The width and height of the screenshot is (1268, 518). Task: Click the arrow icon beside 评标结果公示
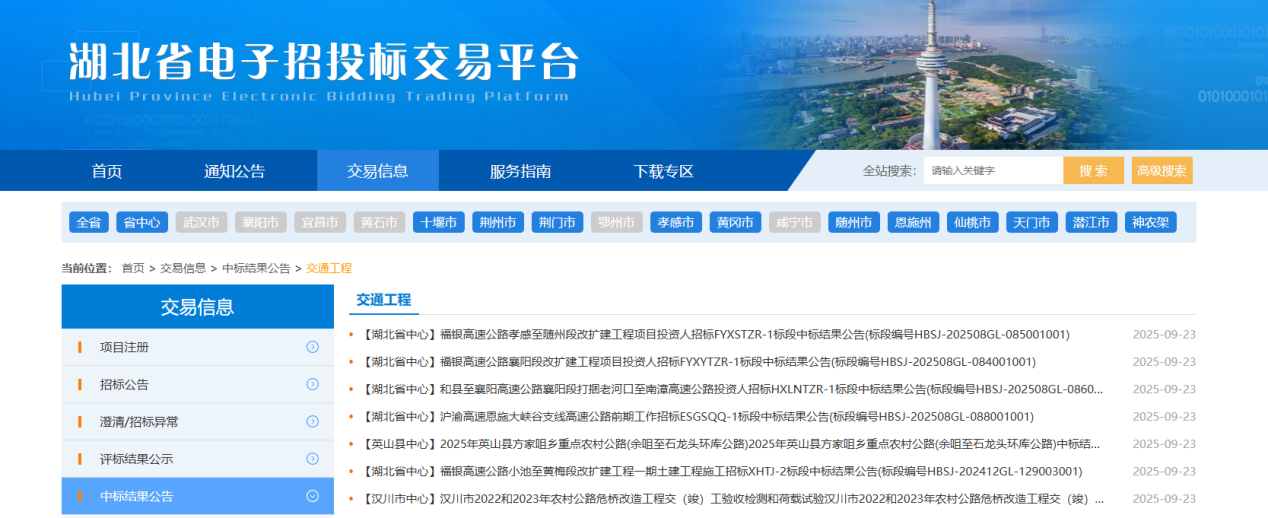(312, 458)
